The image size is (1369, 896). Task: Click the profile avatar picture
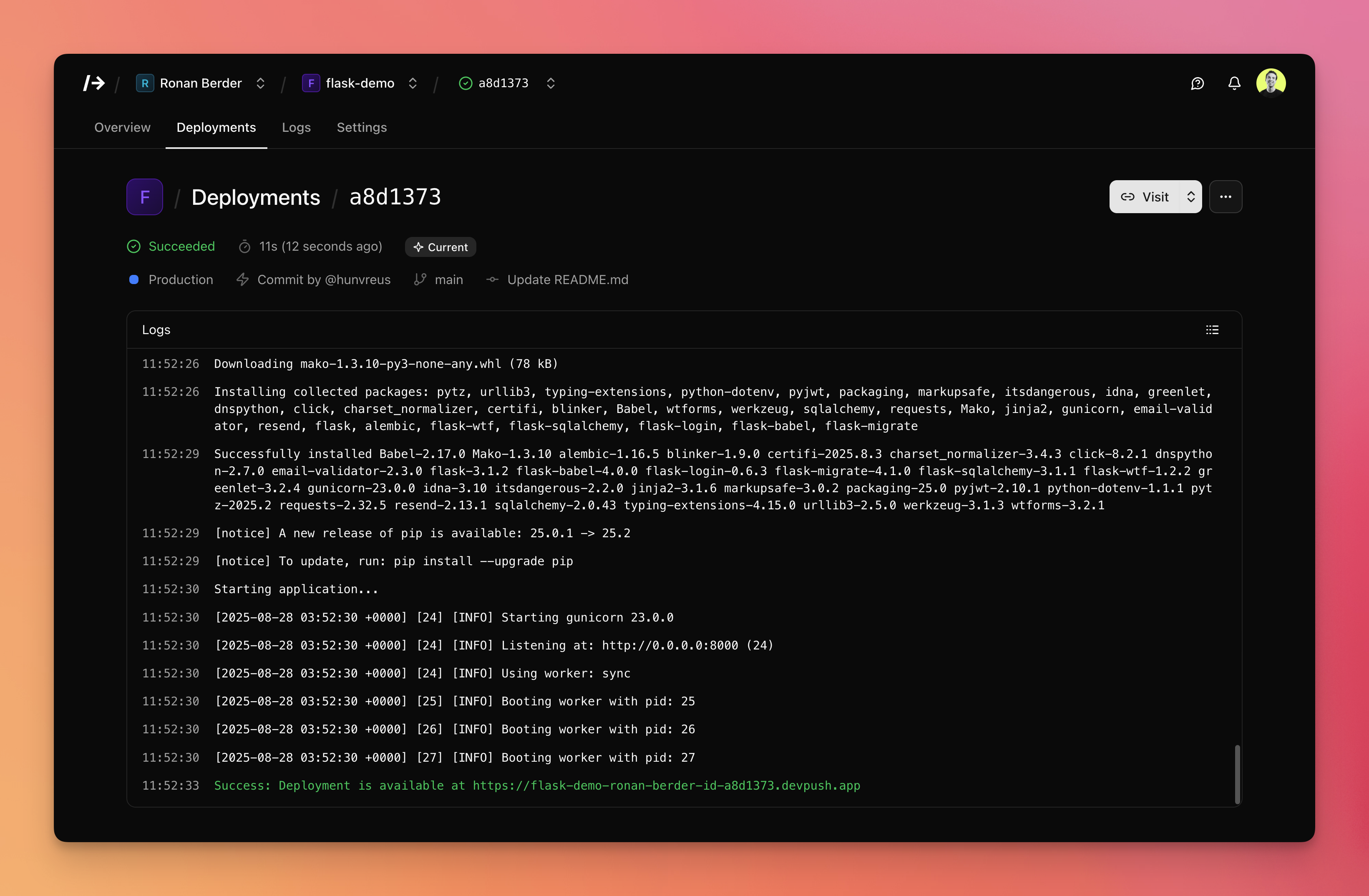[x=1272, y=82]
